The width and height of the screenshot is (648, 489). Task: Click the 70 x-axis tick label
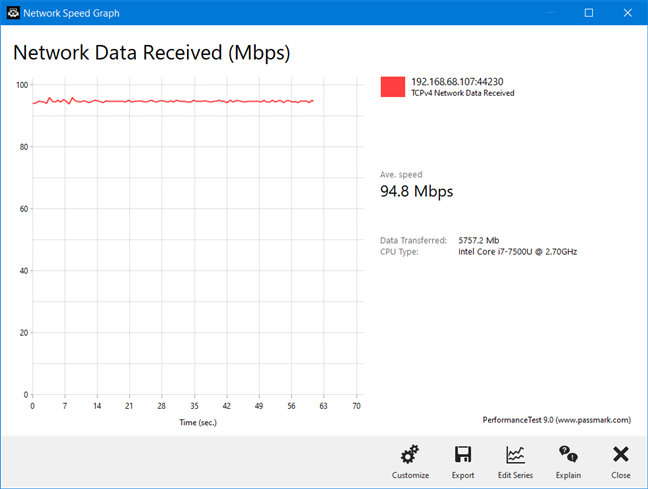pyautogui.click(x=356, y=406)
